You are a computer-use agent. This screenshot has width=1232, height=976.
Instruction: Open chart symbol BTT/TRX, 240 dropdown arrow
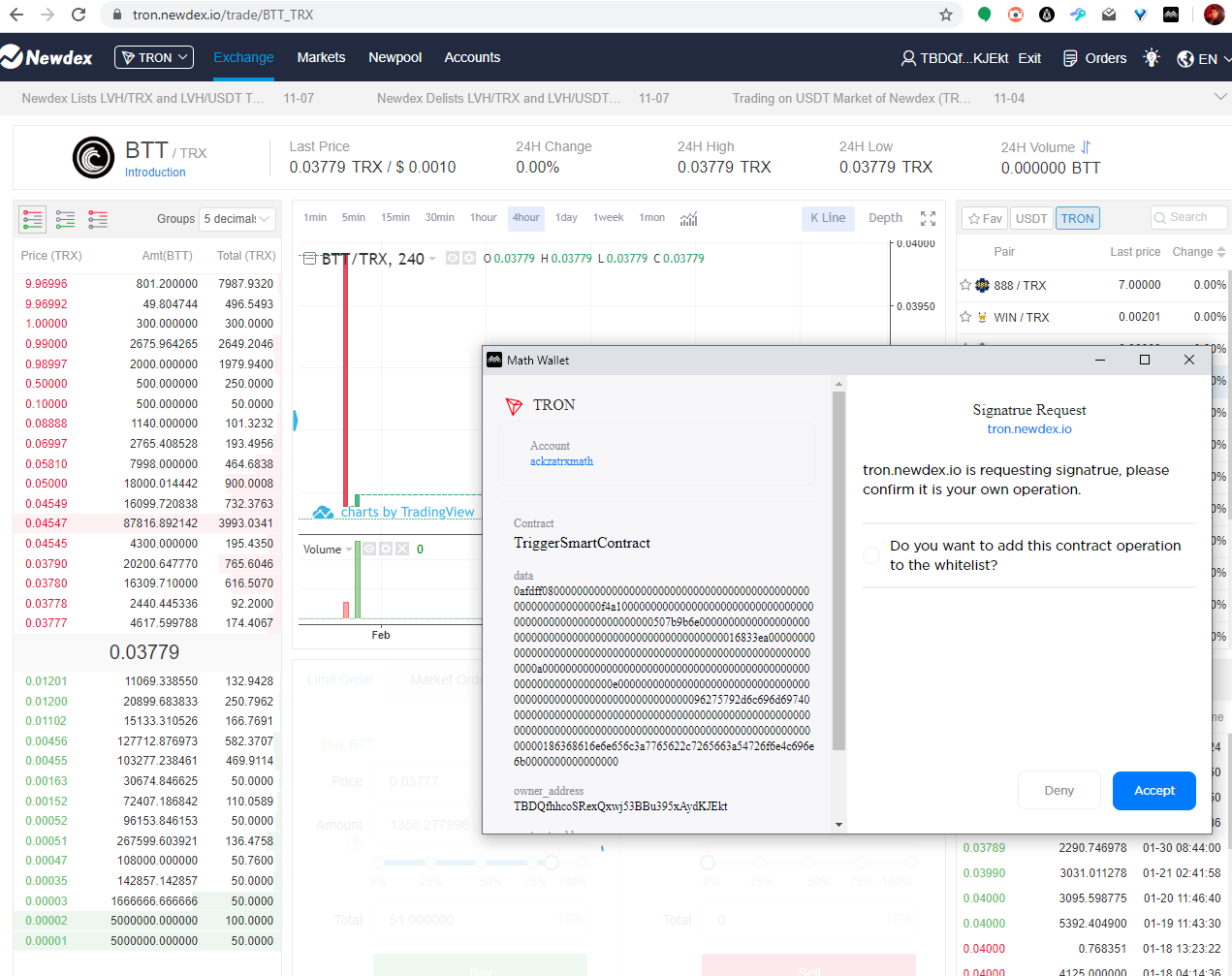[x=432, y=259]
